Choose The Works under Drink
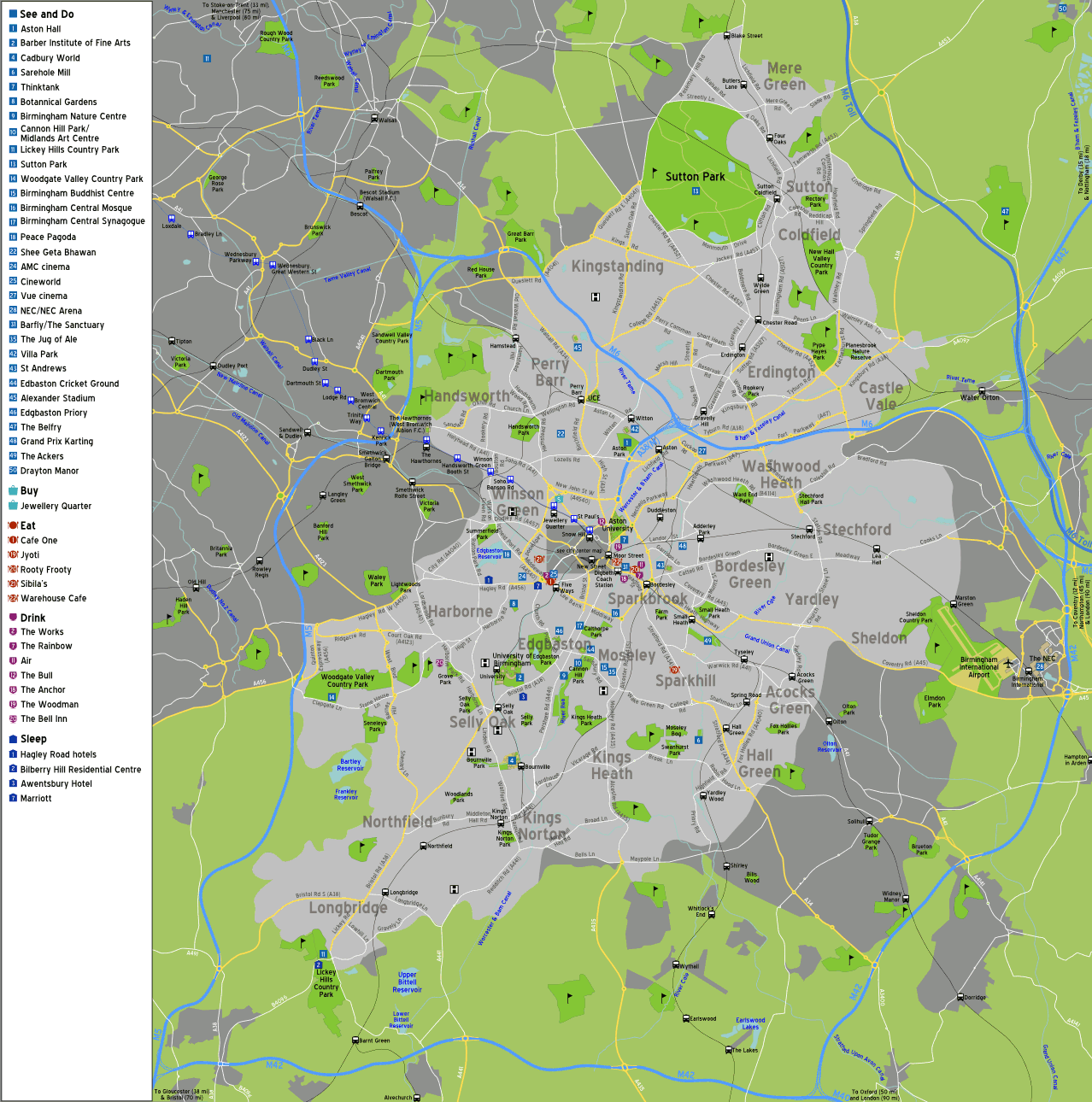This screenshot has width=1092, height=1102. 42,632
